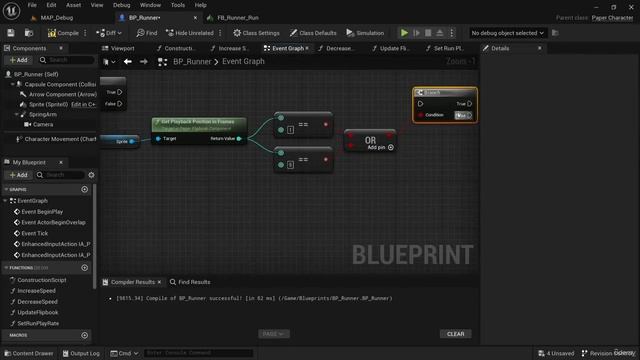
Task: Click BP_Runner breadcrumb link
Action: [192, 62]
